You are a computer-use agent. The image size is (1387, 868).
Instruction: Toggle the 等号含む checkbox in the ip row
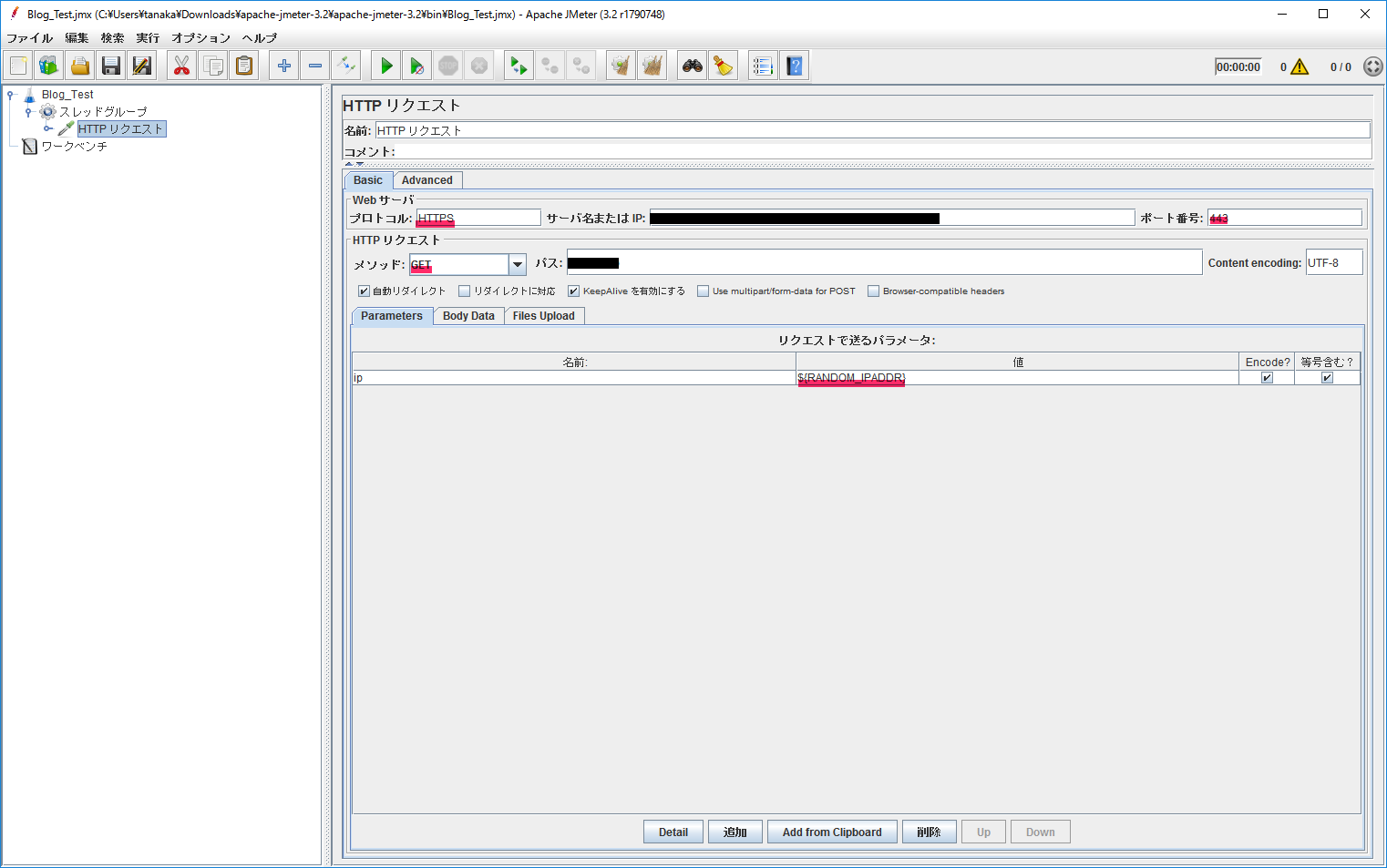[1327, 378]
